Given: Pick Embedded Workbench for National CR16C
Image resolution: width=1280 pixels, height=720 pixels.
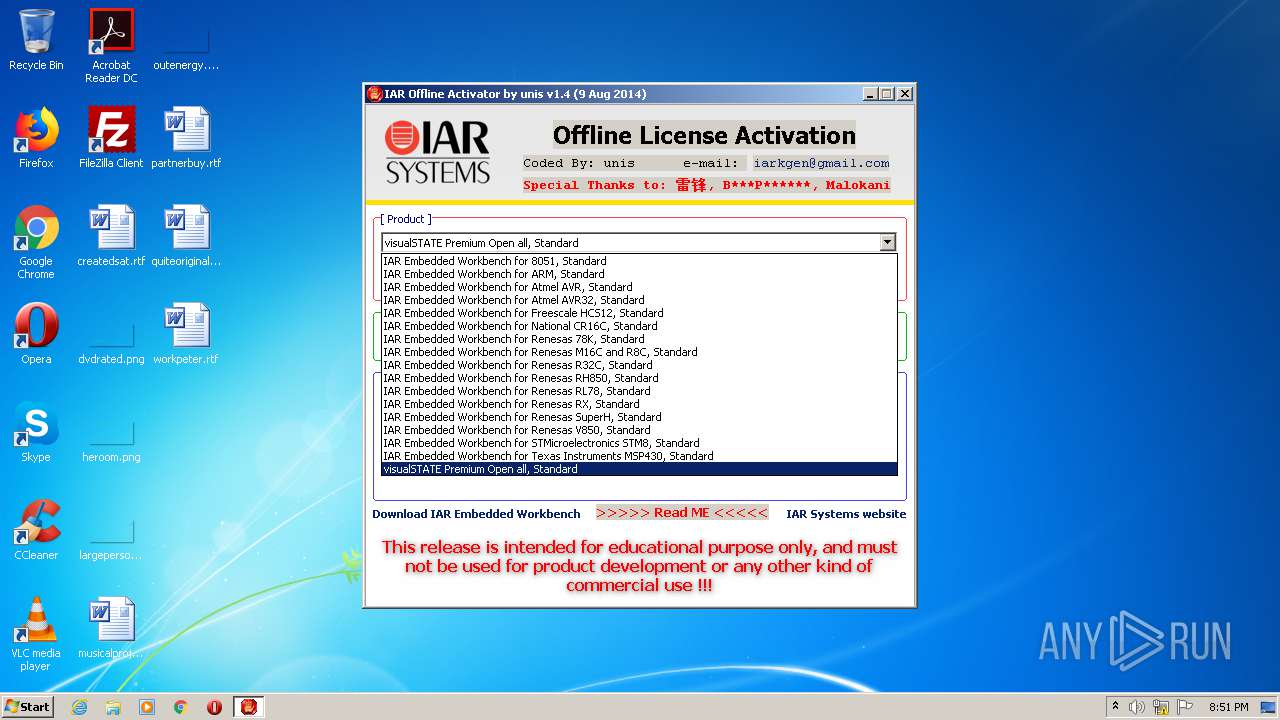Looking at the screenshot, I should tap(639, 326).
